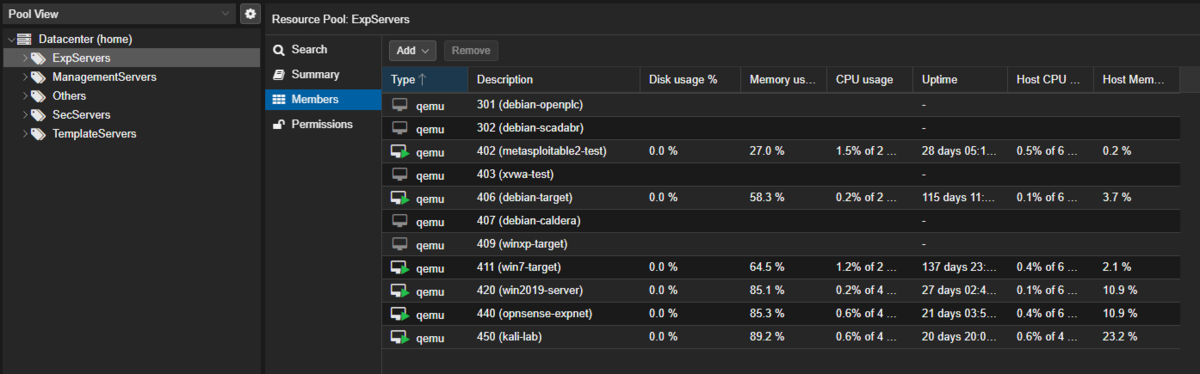Click the Datacenter server icon in tree
This screenshot has height=374, width=1200.
coord(26,39)
